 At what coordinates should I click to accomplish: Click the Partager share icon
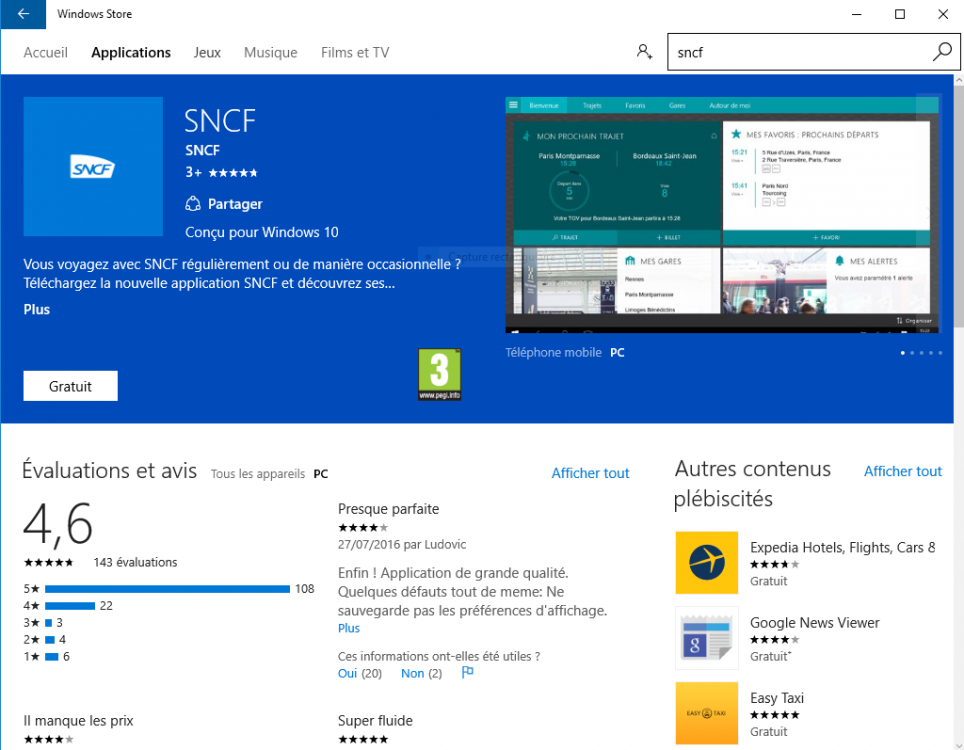tap(194, 204)
